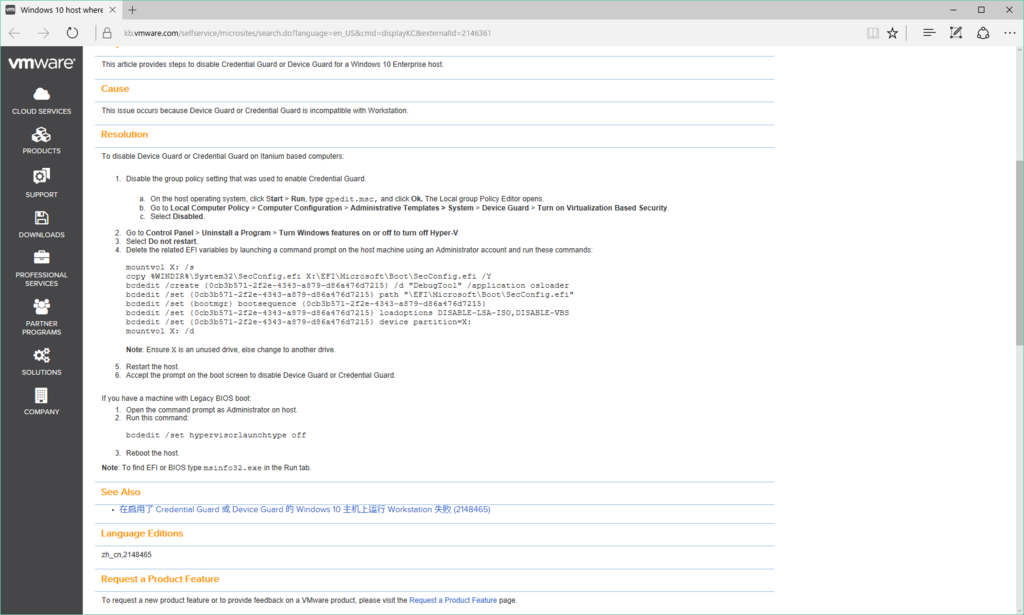
Task: Click the 'device partition=X:' command line
Action: pyautogui.click(x=298, y=322)
